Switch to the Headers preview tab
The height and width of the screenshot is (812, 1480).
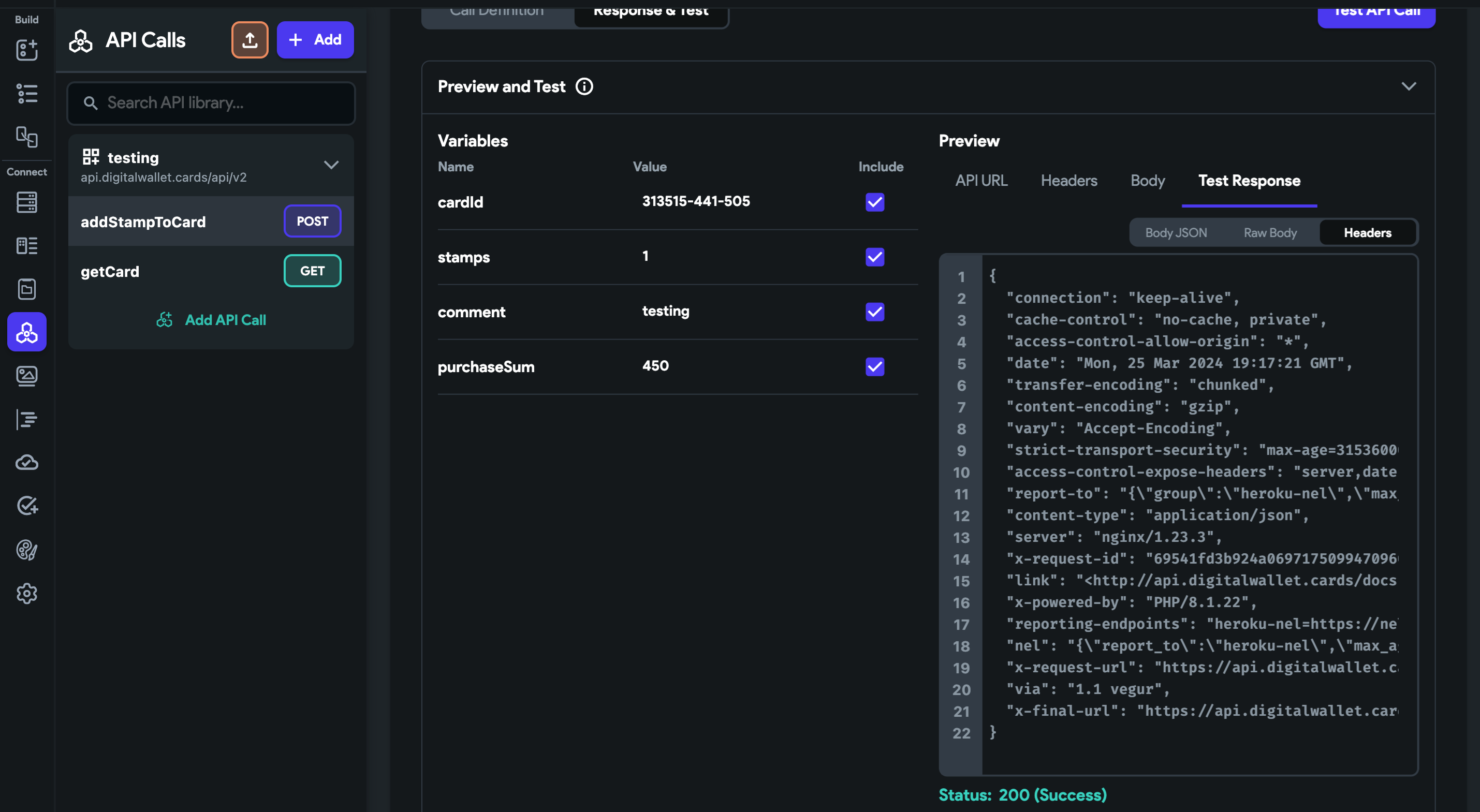pos(1068,180)
